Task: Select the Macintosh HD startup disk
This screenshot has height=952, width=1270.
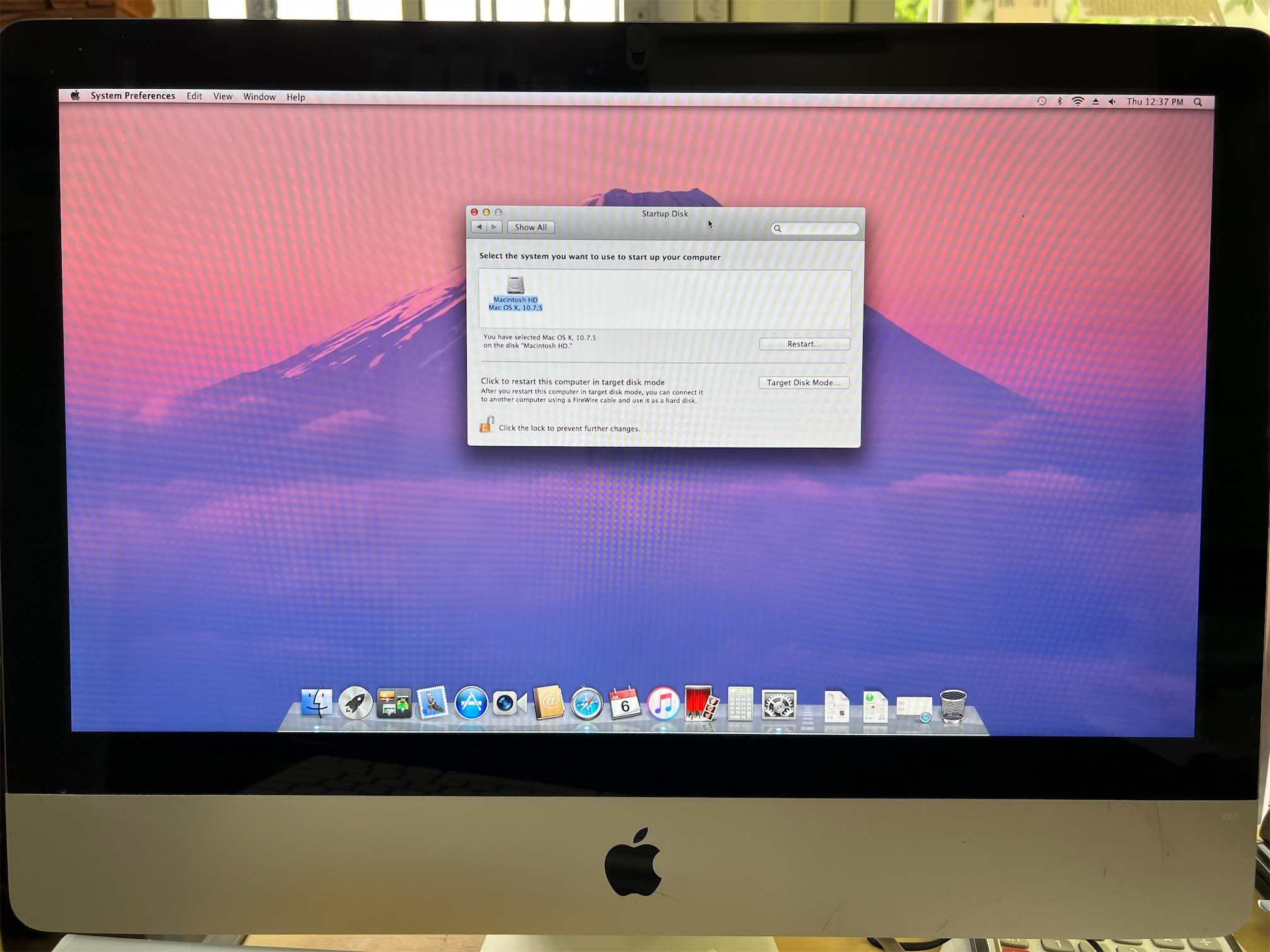Action: pos(515,293)
